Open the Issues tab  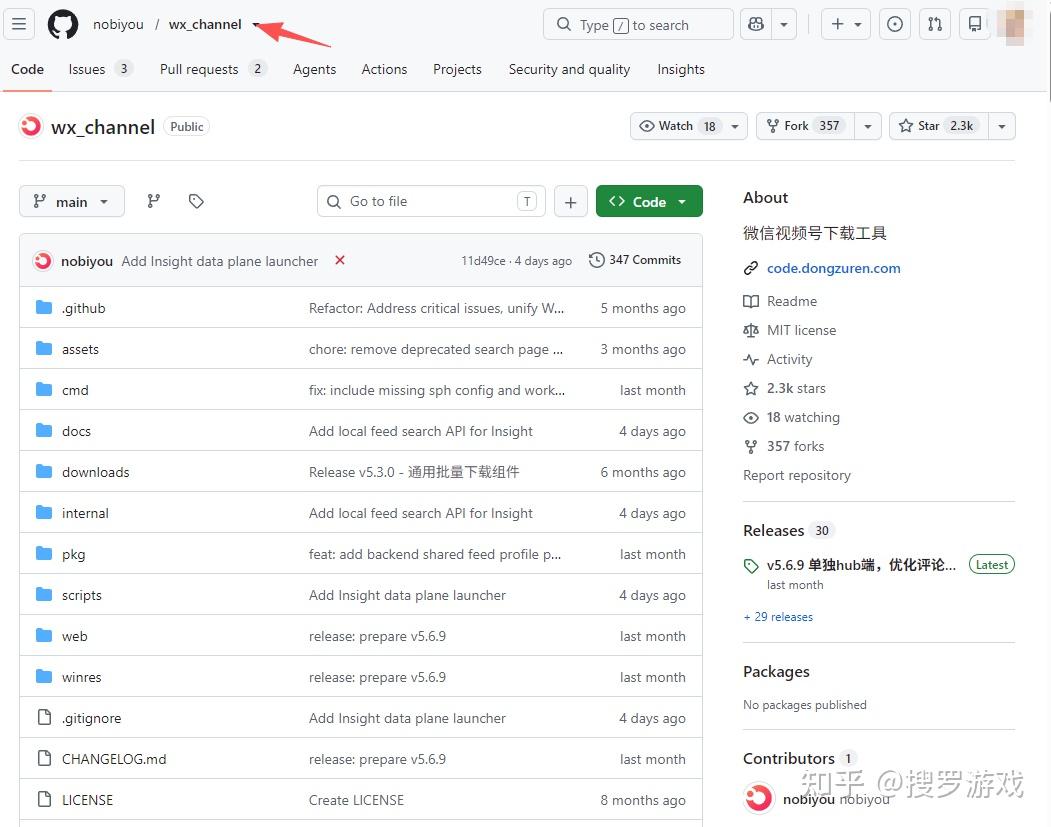[x=100, y=69]
